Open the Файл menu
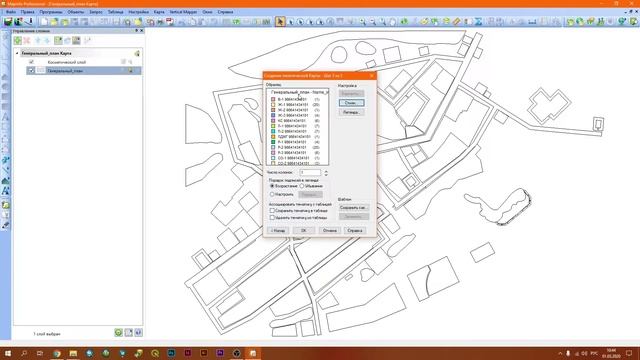This screenshot has width=640, height=360. pos(11,12)
